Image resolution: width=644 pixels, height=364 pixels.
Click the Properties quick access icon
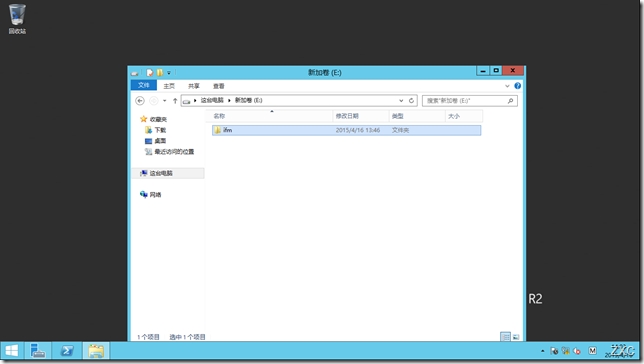click(x=150, y=73)
